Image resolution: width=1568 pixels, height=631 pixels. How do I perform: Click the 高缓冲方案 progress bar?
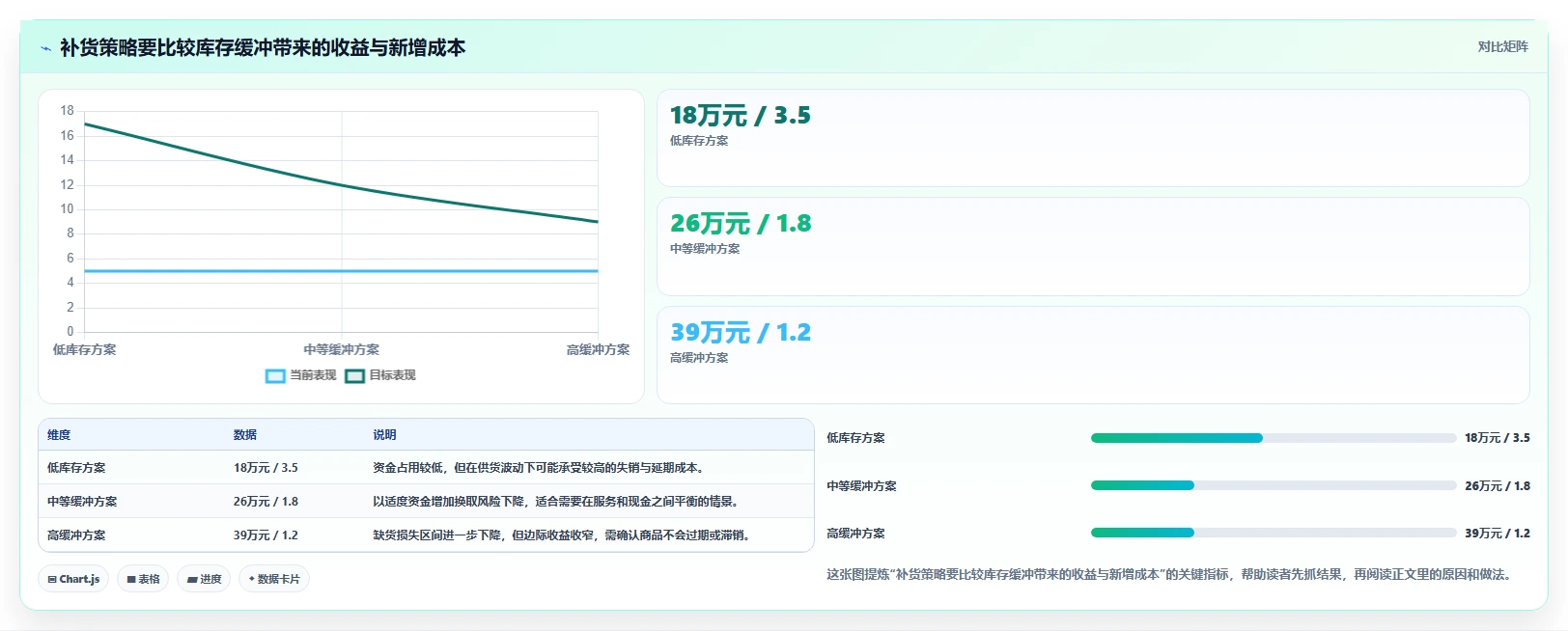(x=1274, y=533)
